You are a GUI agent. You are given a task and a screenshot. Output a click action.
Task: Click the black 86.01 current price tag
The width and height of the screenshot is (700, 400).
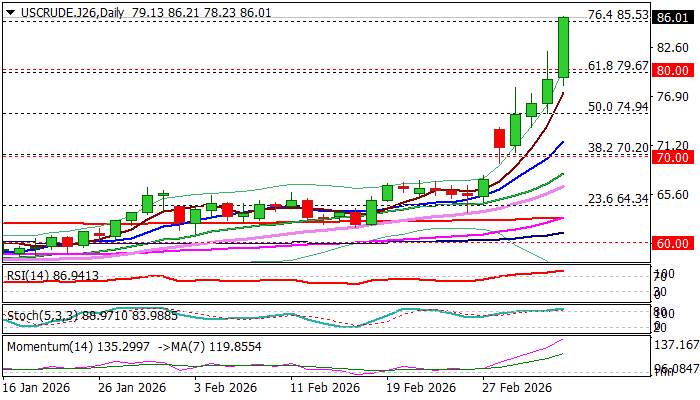click(667, 18)
